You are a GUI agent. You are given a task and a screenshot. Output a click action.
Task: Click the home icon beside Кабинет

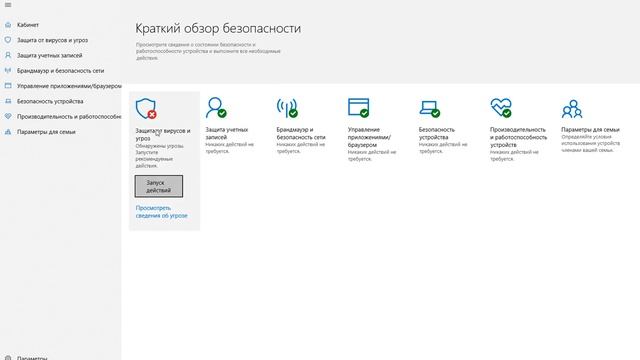[8, 25]
